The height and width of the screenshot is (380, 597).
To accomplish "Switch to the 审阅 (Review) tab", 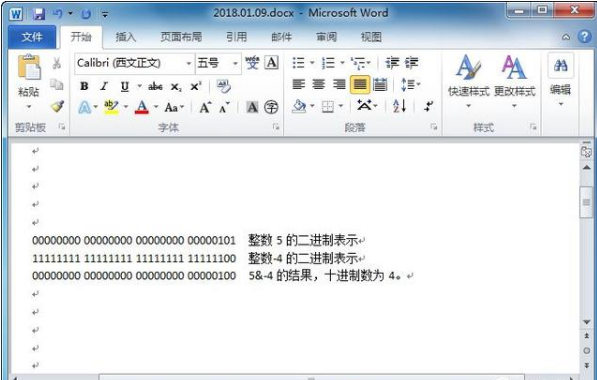I will (326, 37).
